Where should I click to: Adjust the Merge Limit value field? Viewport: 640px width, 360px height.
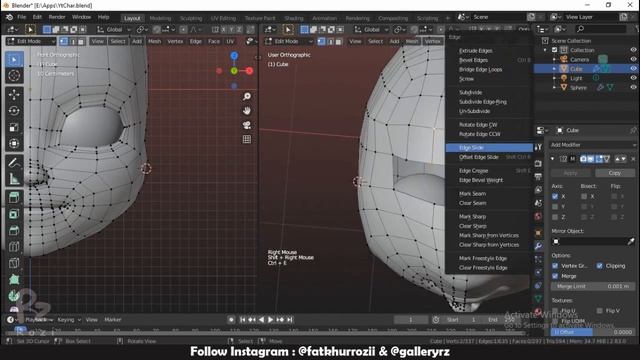(x=593, y=287)
